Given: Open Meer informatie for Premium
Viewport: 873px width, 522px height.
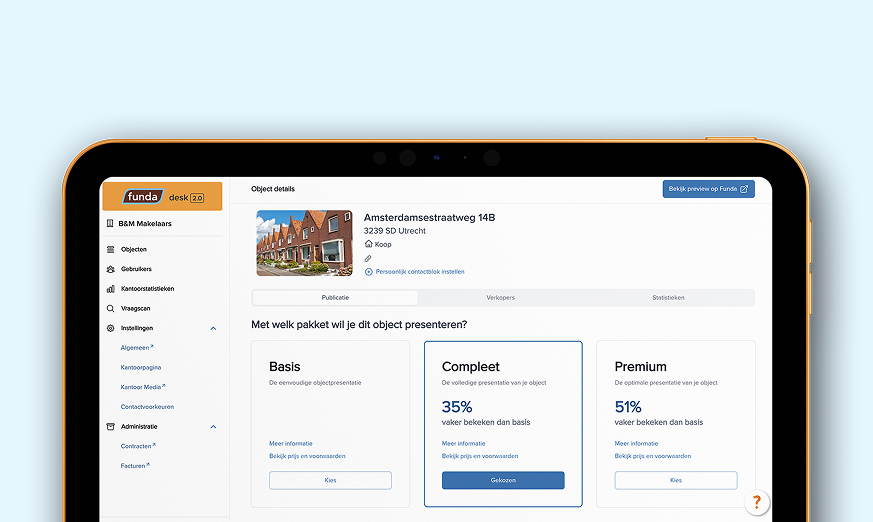Looking at the screenshot, I should (636, 444).
